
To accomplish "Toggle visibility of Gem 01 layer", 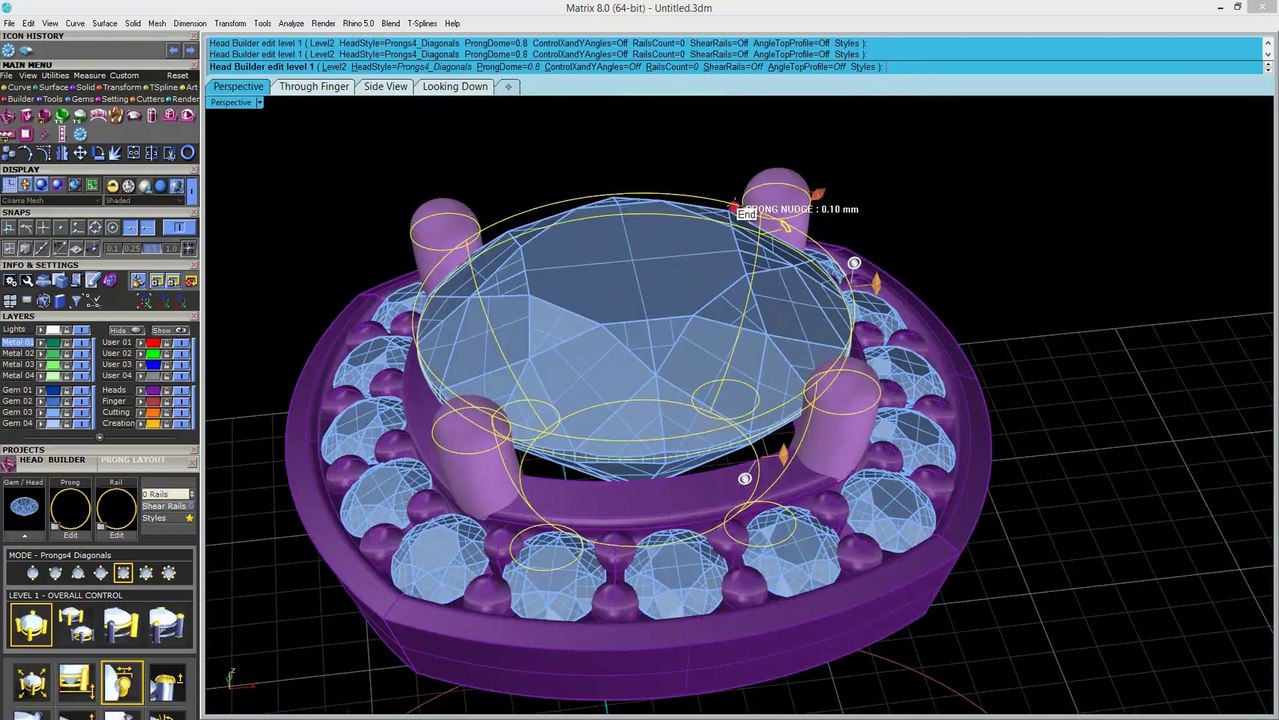I will point(82,390).
